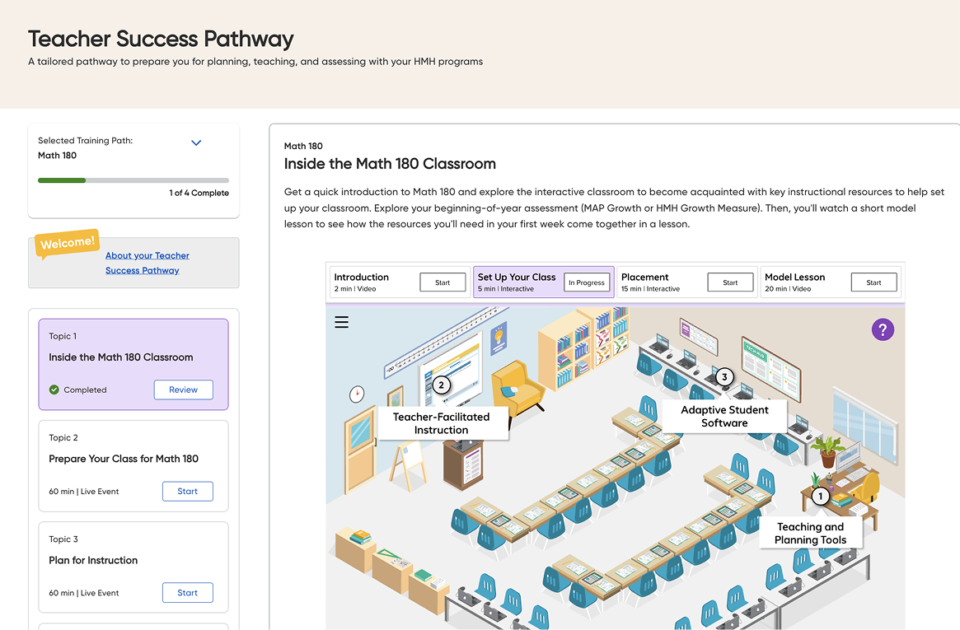The width and height of the screenshot is (960, 630).
Task: Select the Plan for Instruction title
Action: 93,560
